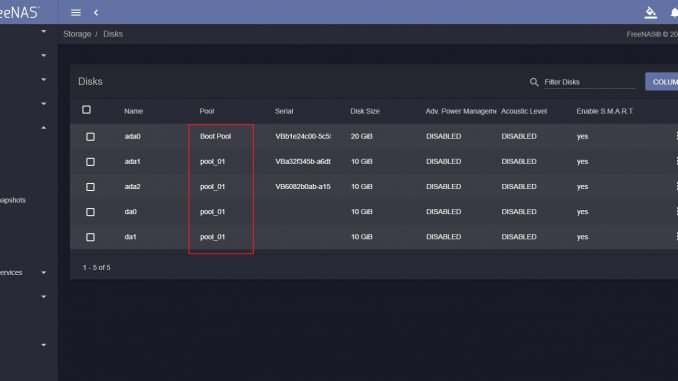Collapse sidebar with the back chevron
Viewport: 678px width, 381px height.
tap(96, 13)
